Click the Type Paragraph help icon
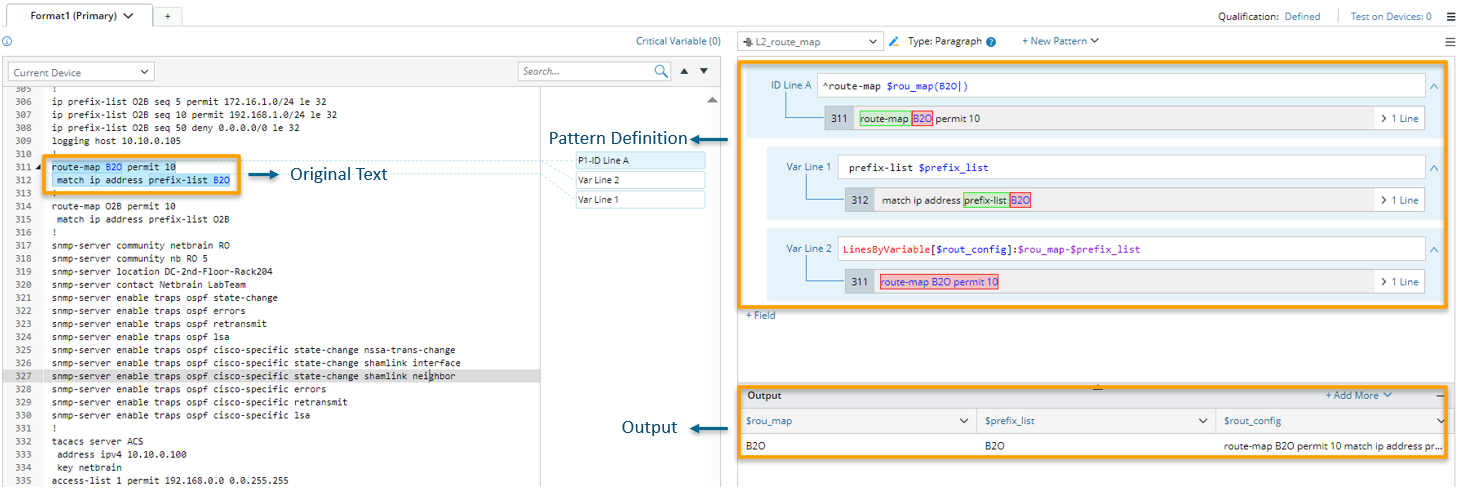The width and height of the screenshot is (1457, 490). click(991, 42)
